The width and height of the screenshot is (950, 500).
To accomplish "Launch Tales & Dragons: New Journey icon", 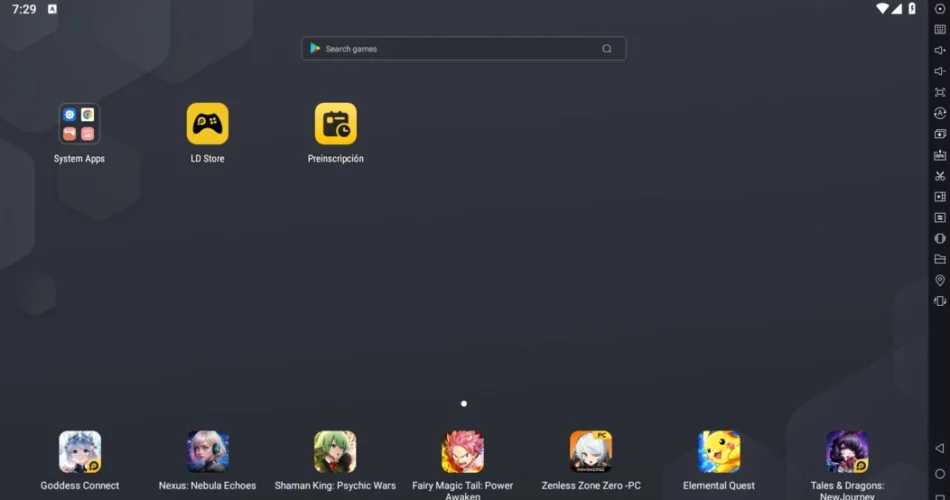I will [x=847, y=452].
